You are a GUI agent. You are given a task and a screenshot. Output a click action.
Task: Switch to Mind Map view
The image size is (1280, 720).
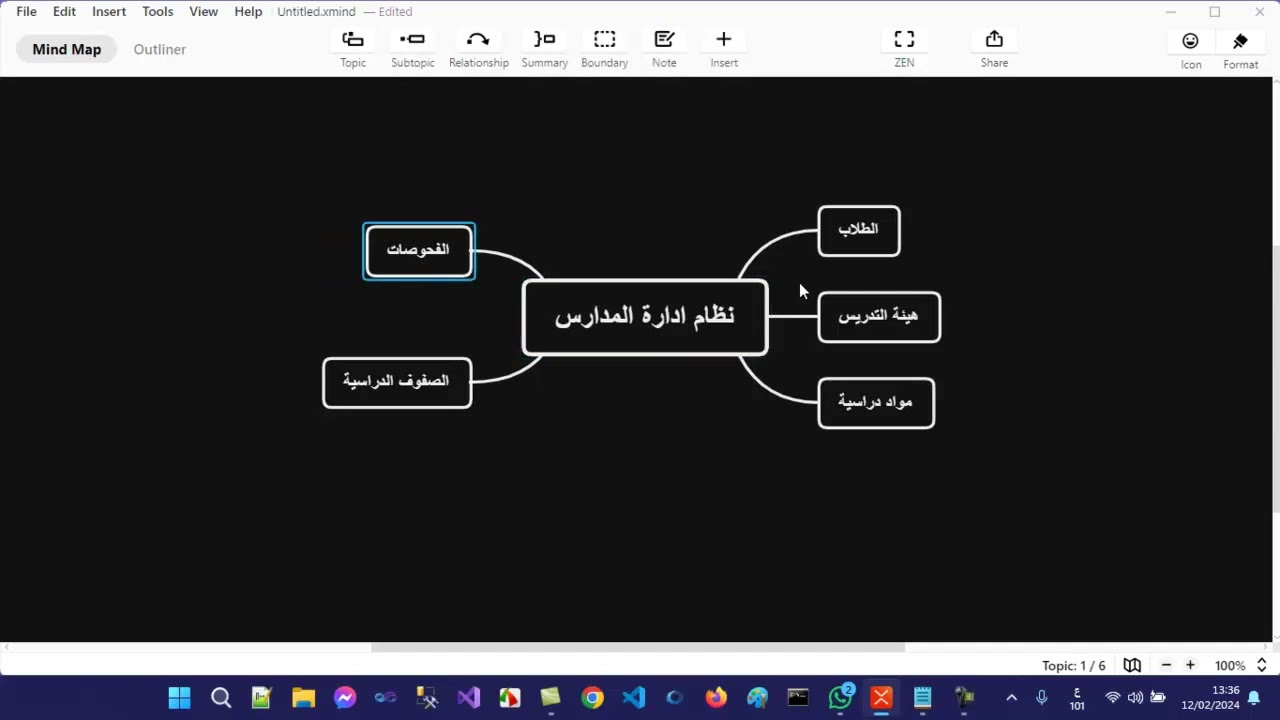[66, 49]
